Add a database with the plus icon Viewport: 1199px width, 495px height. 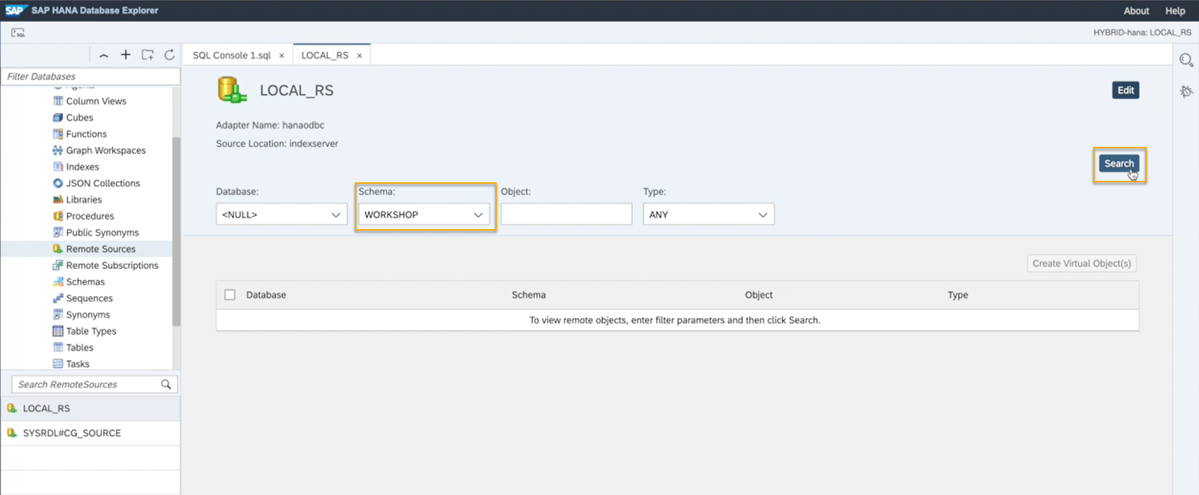[x=126, y=55]
